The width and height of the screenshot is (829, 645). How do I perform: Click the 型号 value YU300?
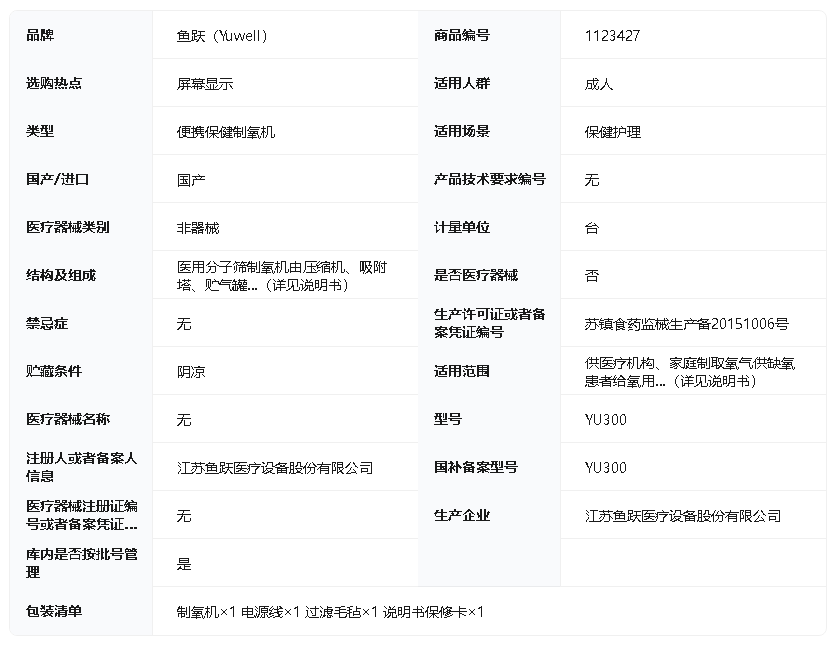coord(606,420)
